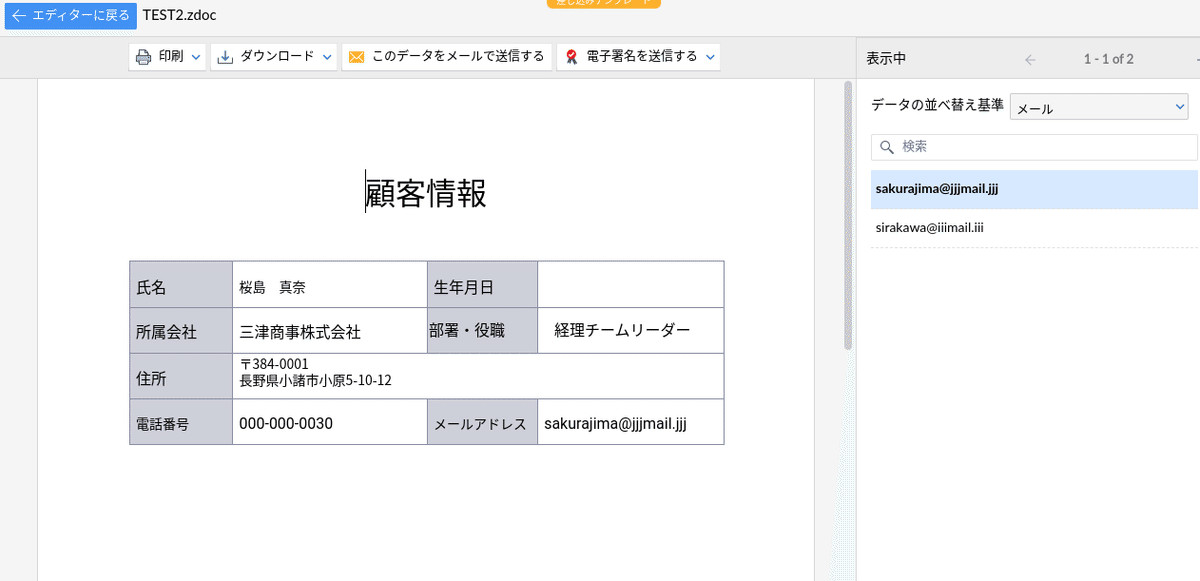
Task: Open the 電子署名を送信する dropdown chevron
Action: tap(710, 57)
